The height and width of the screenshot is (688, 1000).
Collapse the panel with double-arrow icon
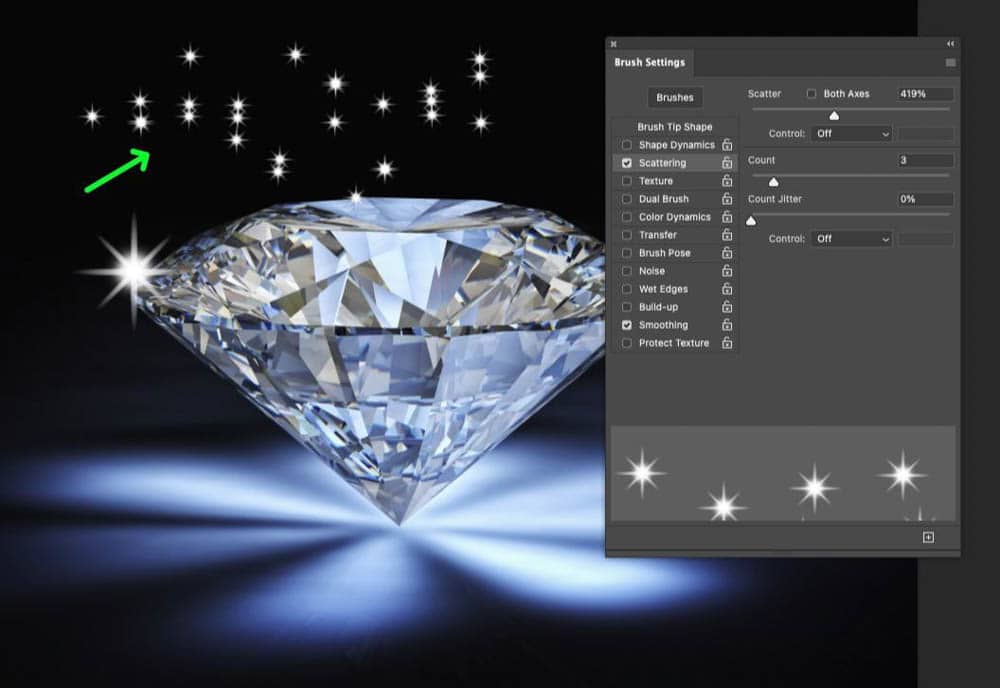point(950,43)
